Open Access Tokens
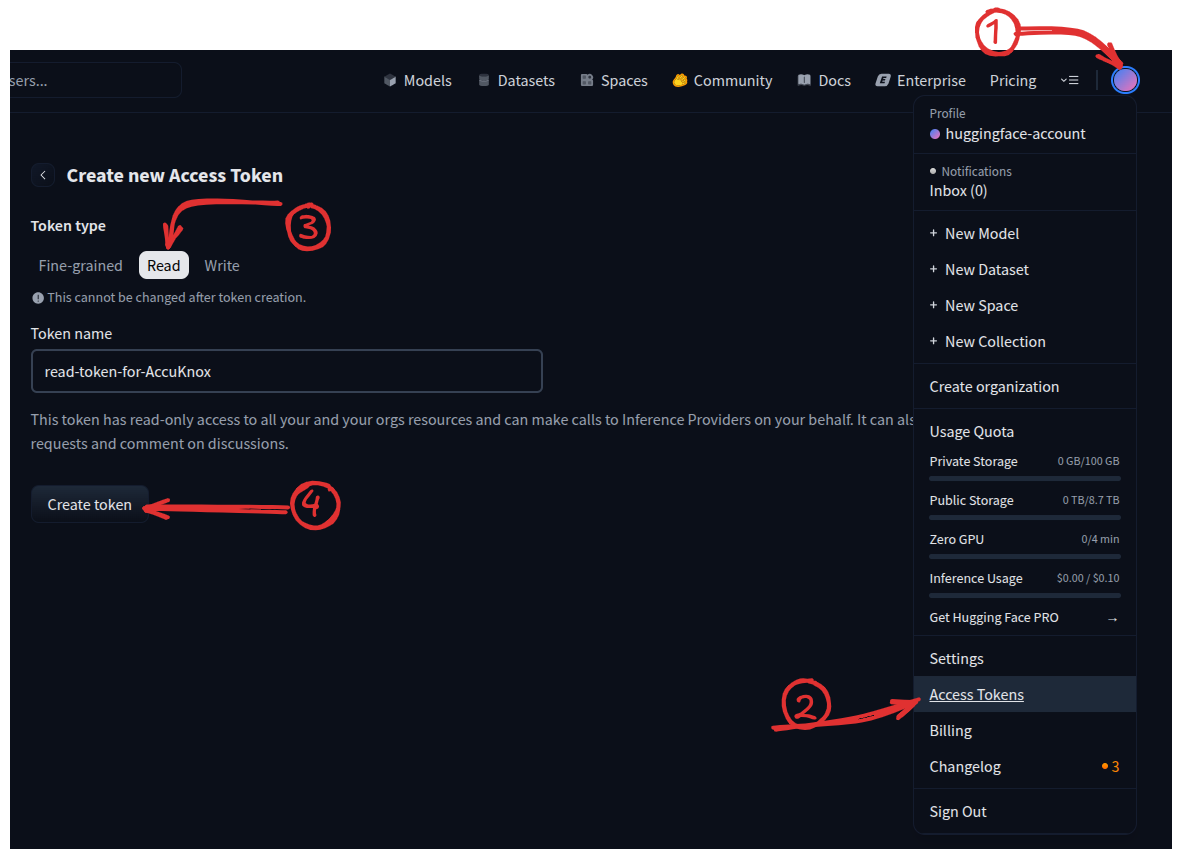 point(1024,695)
